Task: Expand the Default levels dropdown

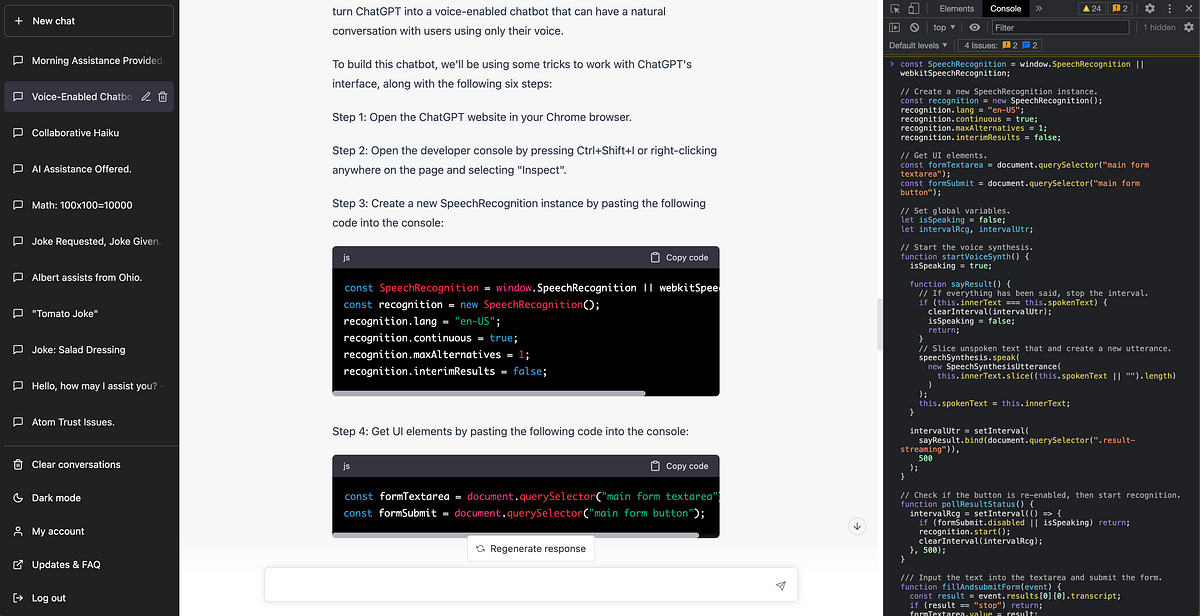Action: (918, 45)
